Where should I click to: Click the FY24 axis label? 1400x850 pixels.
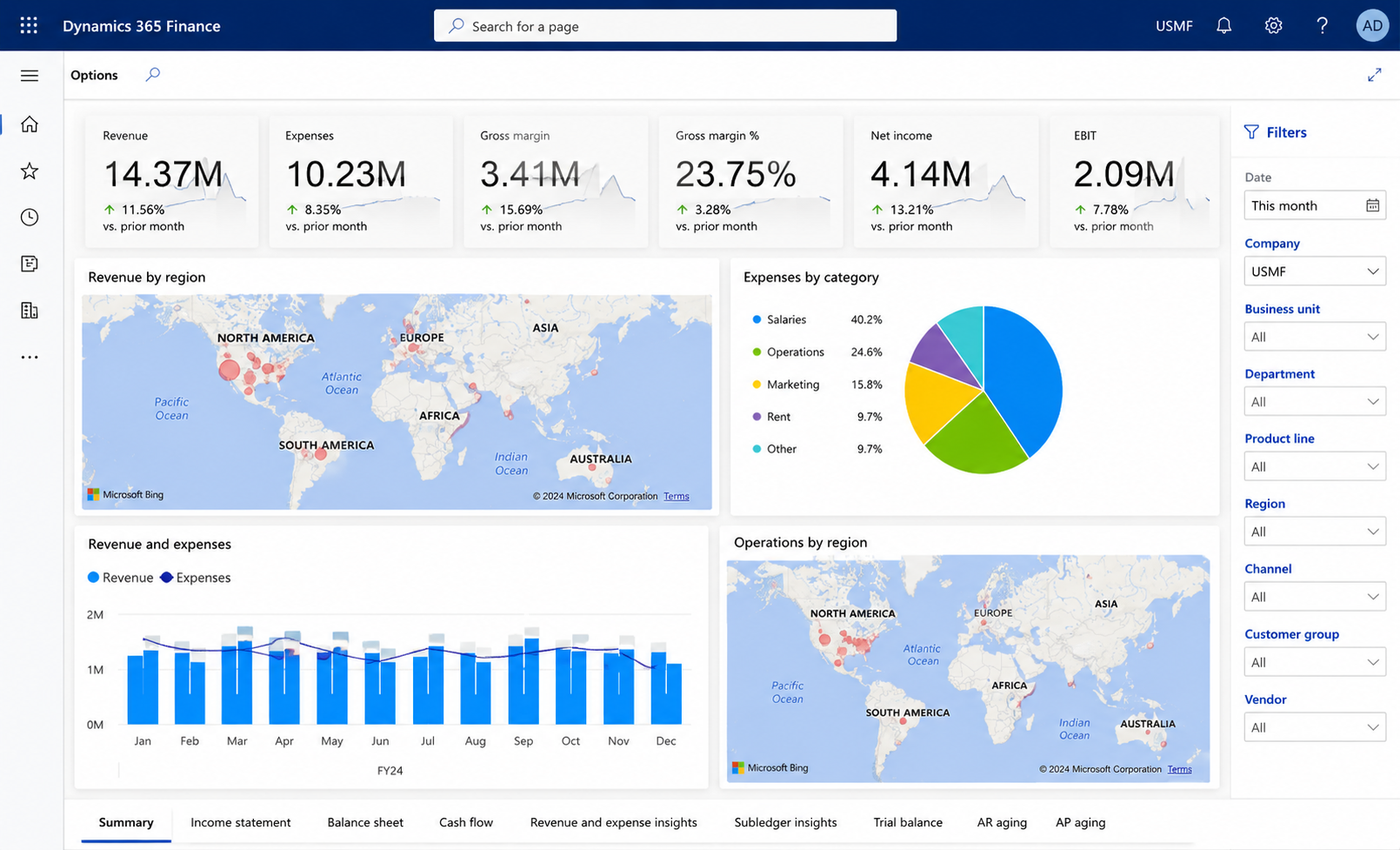[x=390, y=771]
